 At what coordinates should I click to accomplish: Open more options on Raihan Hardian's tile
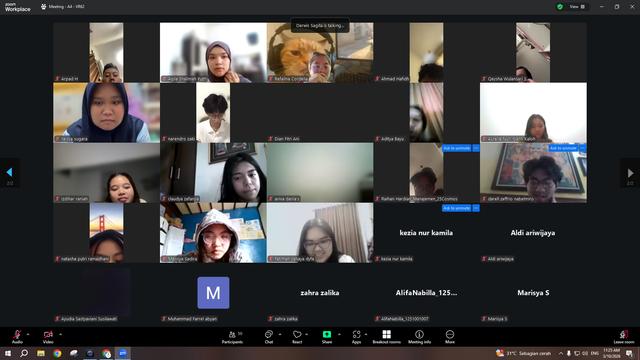476,148
